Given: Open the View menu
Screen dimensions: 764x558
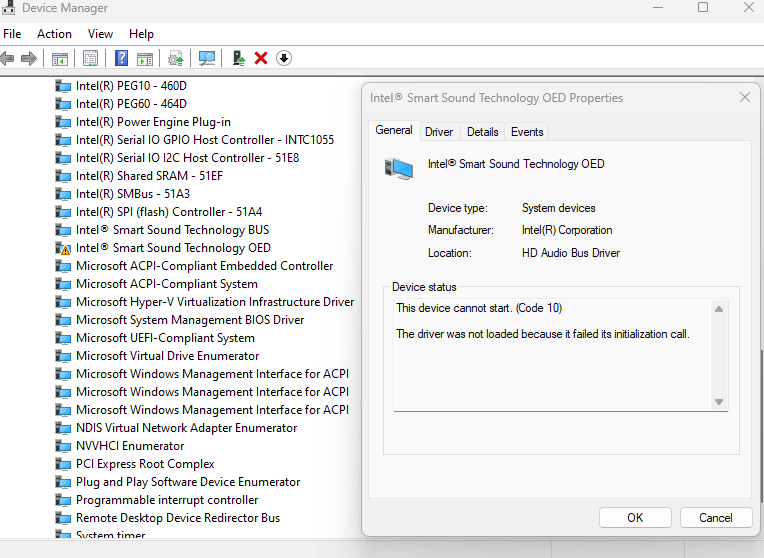Looking at the screenshot, I should click(100, 34).
